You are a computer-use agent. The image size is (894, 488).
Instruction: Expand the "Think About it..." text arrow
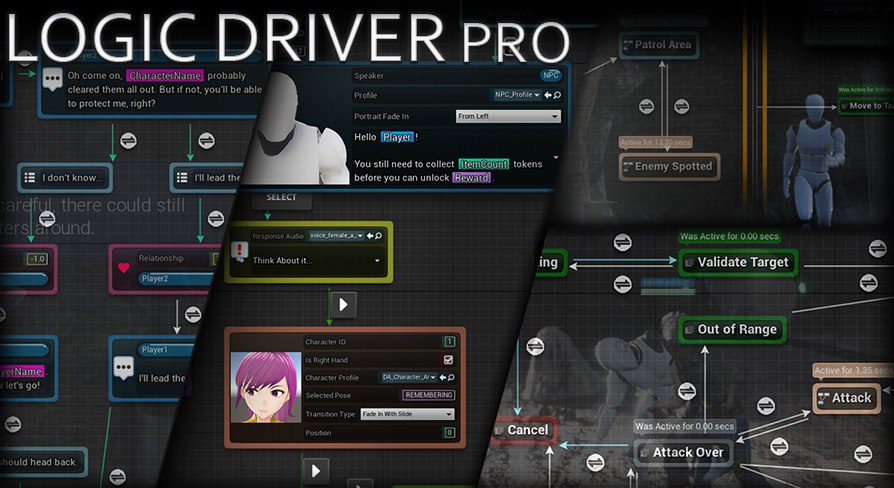377,261
